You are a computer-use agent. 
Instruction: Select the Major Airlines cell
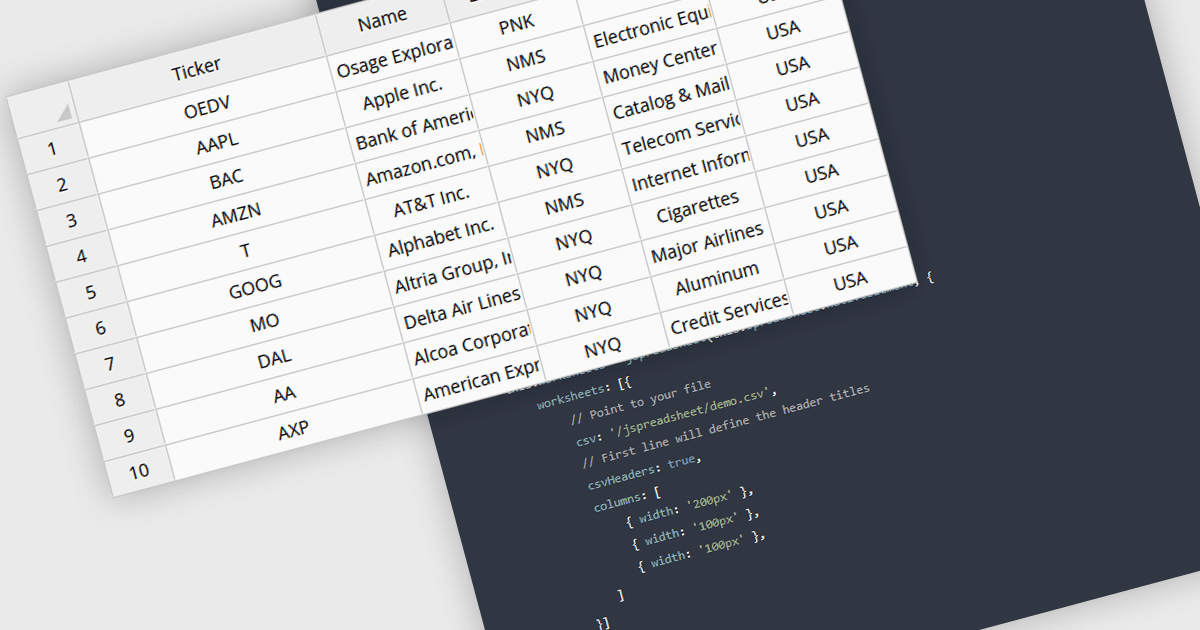pyautogui.click(x=707, y=244)
